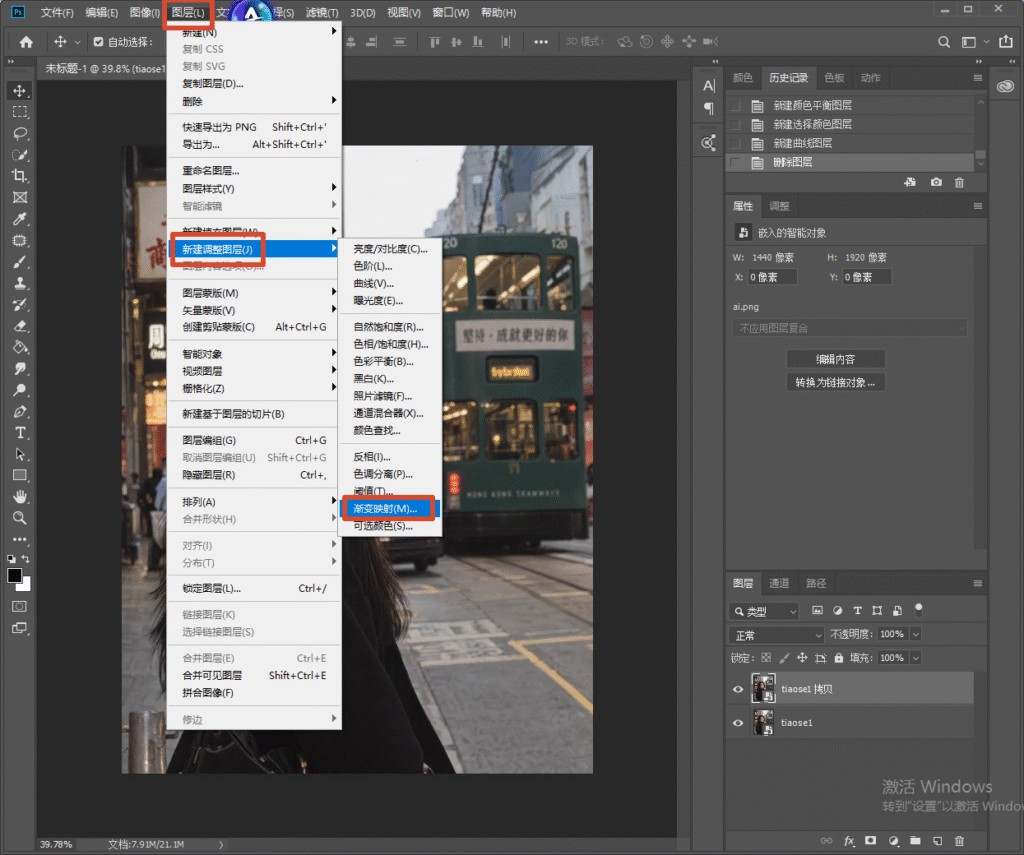Choose 渐变映射(M)... from the submenu
Image resolution: width=1024 pixels, height=855 pixels.
point(389,508)
